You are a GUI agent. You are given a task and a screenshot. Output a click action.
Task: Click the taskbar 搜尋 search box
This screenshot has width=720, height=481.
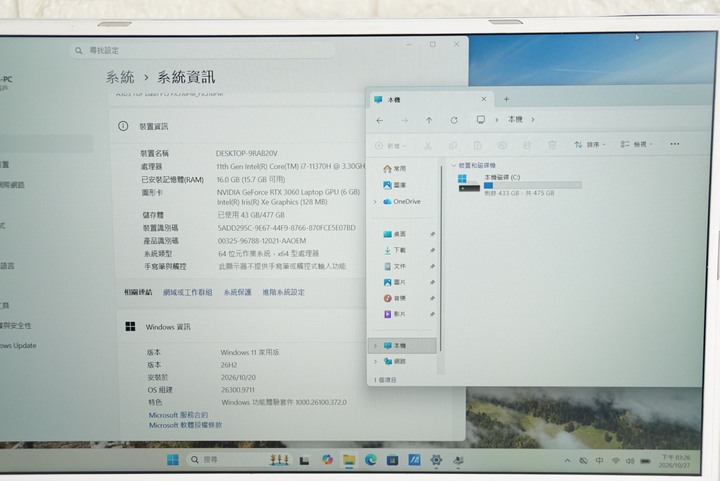tap(239, 459)
